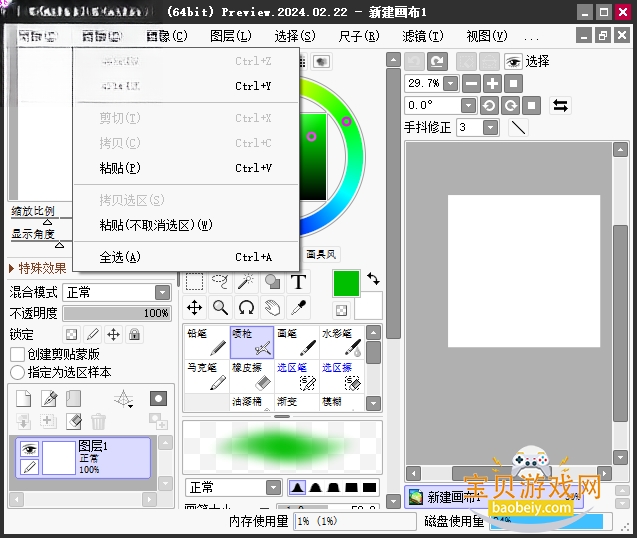Toggle lock all padlock icon
Viewport: 637px width, 538px height.
134,334
